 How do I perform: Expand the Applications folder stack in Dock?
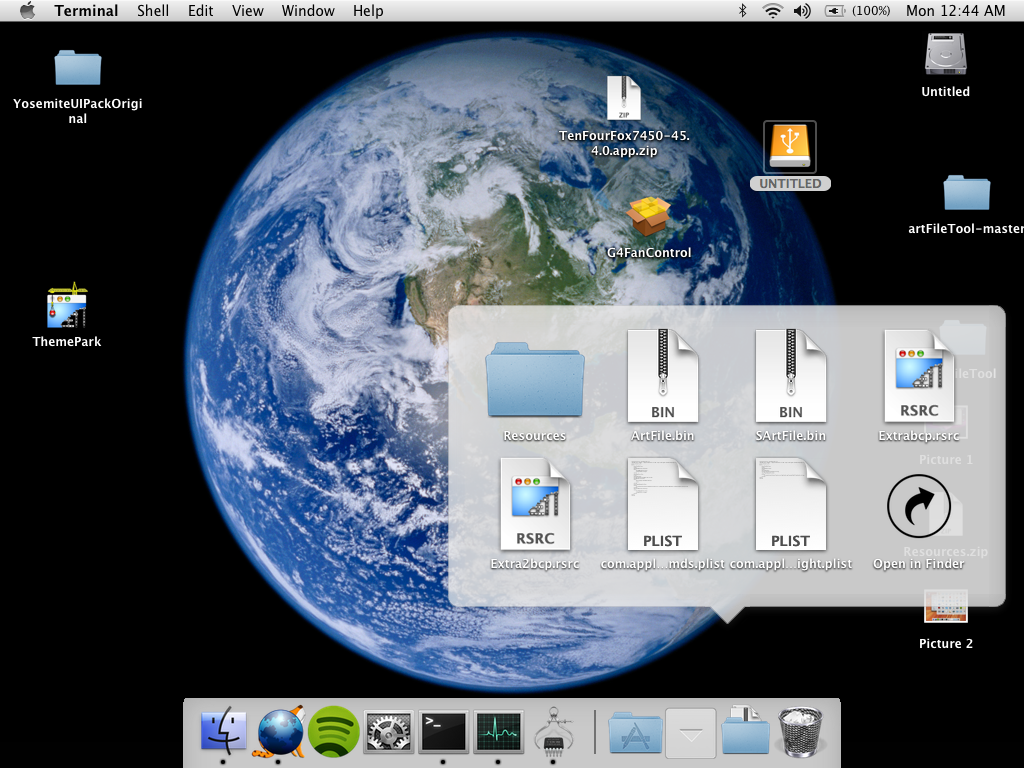click(636, 733)
